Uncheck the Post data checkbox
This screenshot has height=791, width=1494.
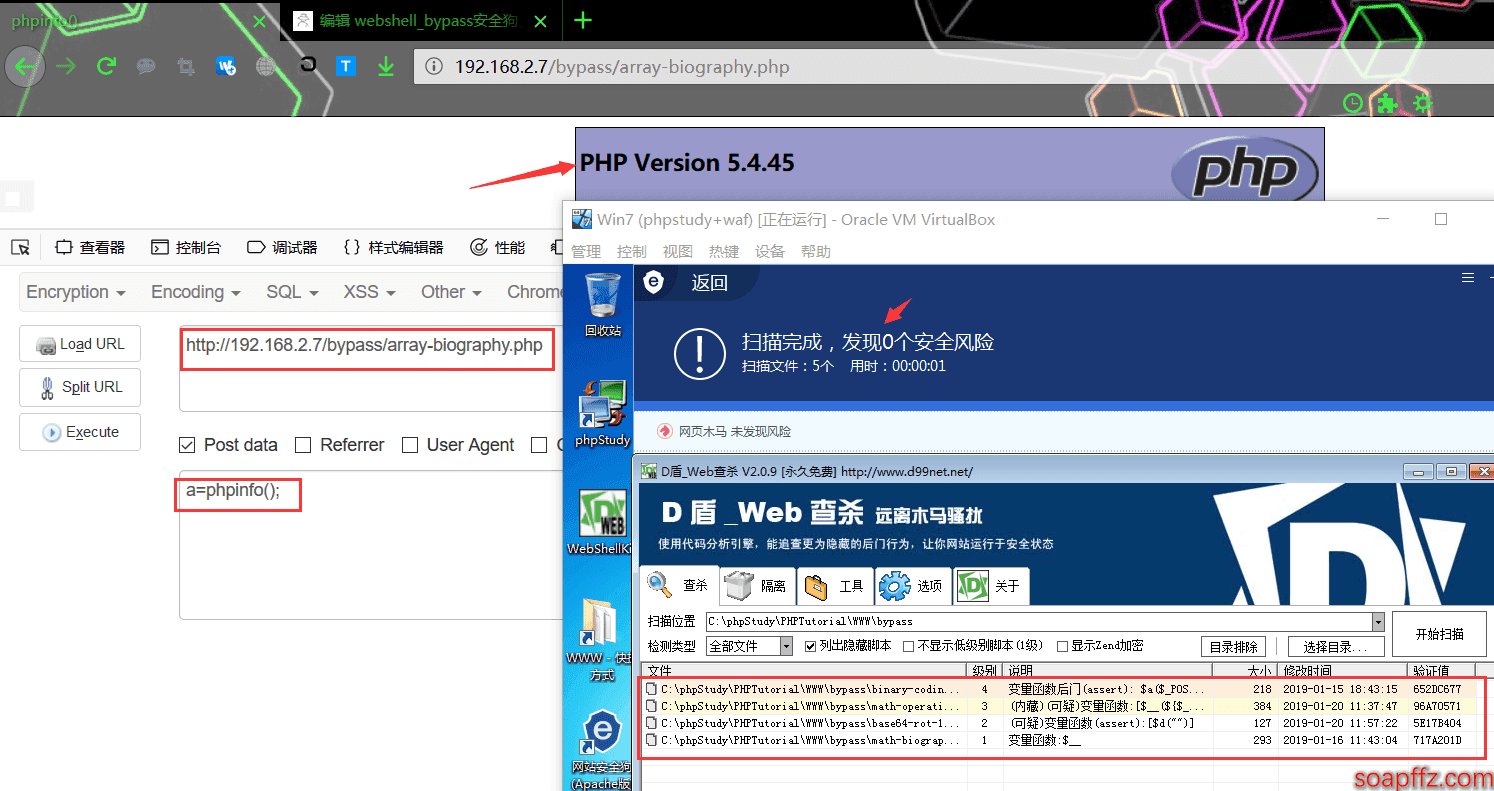tap(187, 445)
